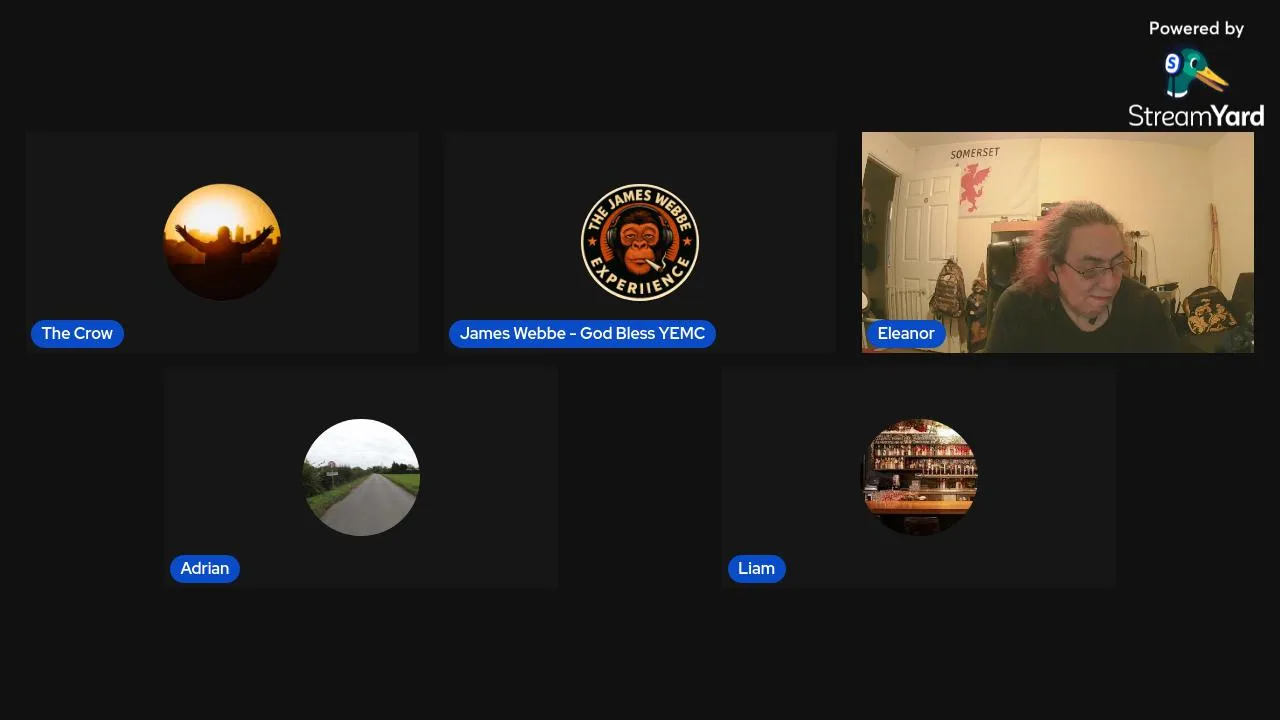Click the "The Crow" name label
This screenshot has width=1280, height=720.
click(77, 333)
